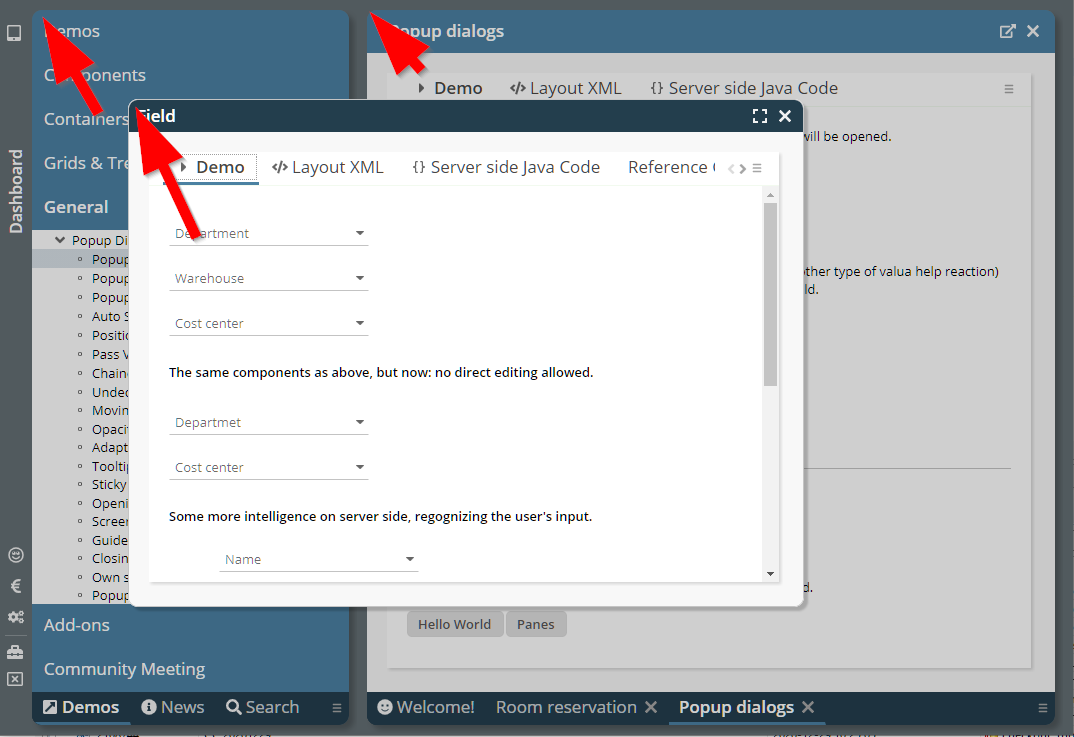Pop out the Popup dialogs panel to new window
This screenshot has height=737, width=1074.
(1007, 31)
